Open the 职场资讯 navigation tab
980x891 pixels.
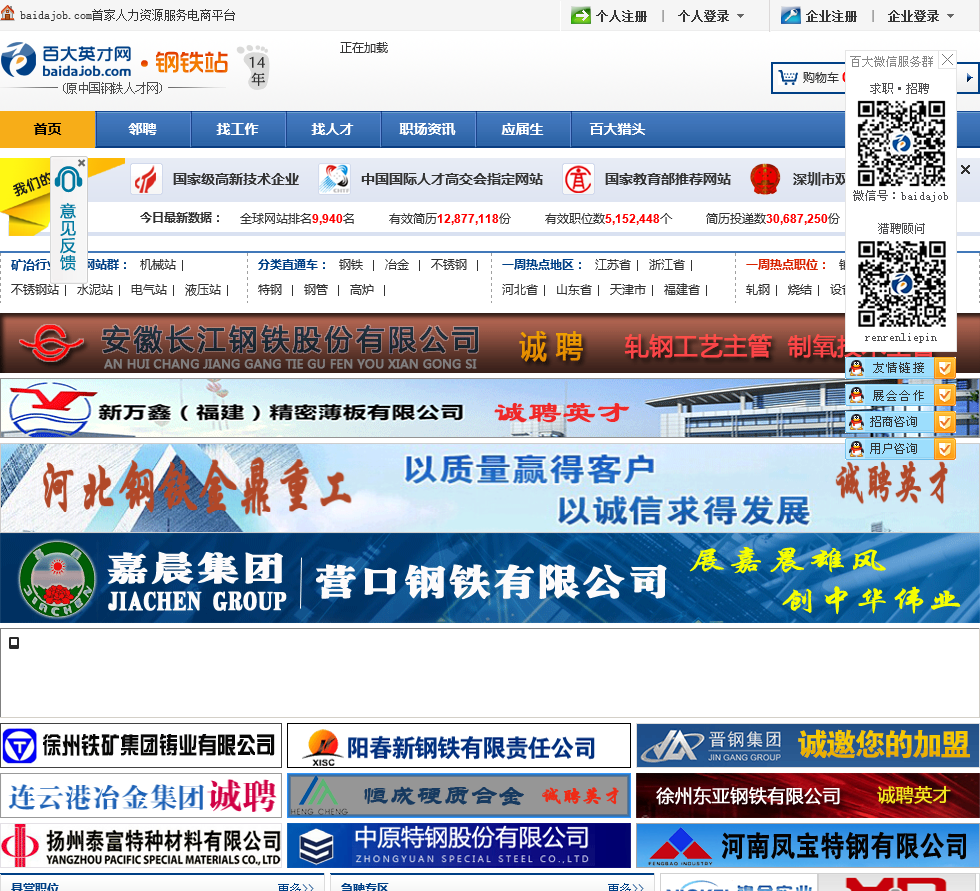click(x=428, y=129)
